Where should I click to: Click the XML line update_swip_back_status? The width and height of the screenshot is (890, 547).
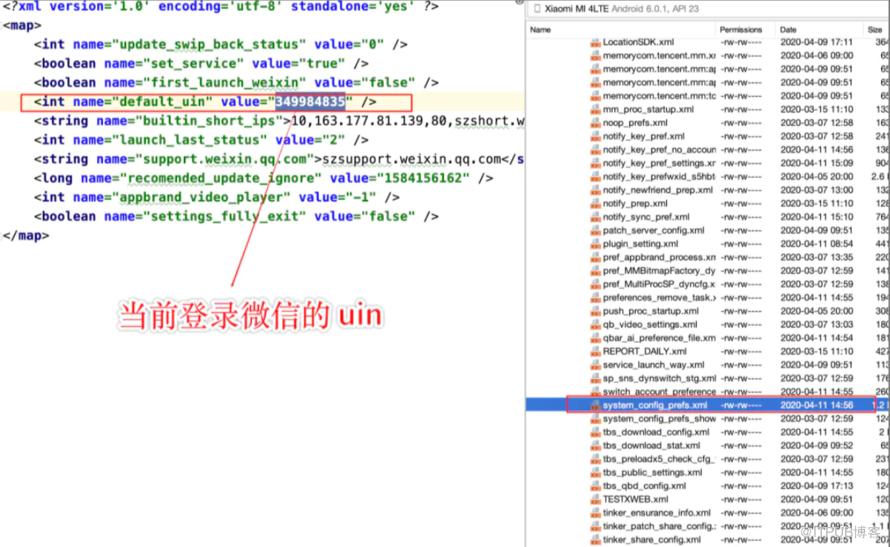pos(220,44)
